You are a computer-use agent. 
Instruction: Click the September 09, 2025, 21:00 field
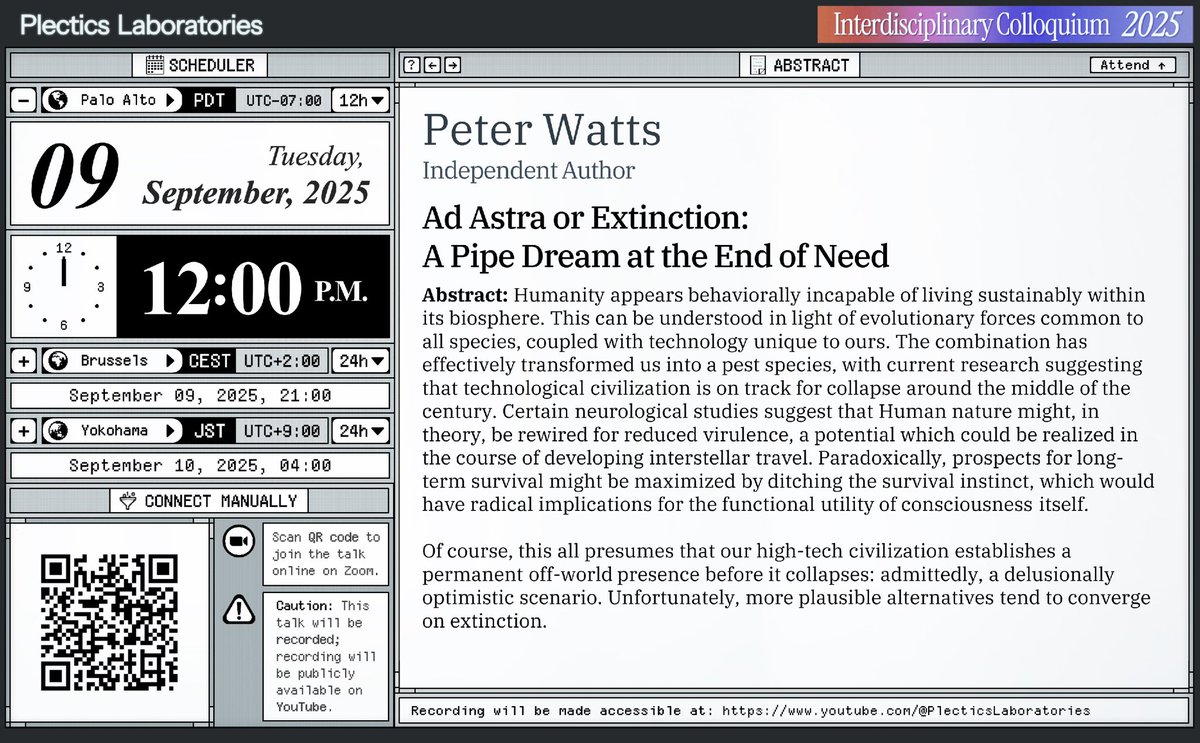click(200, 395)
